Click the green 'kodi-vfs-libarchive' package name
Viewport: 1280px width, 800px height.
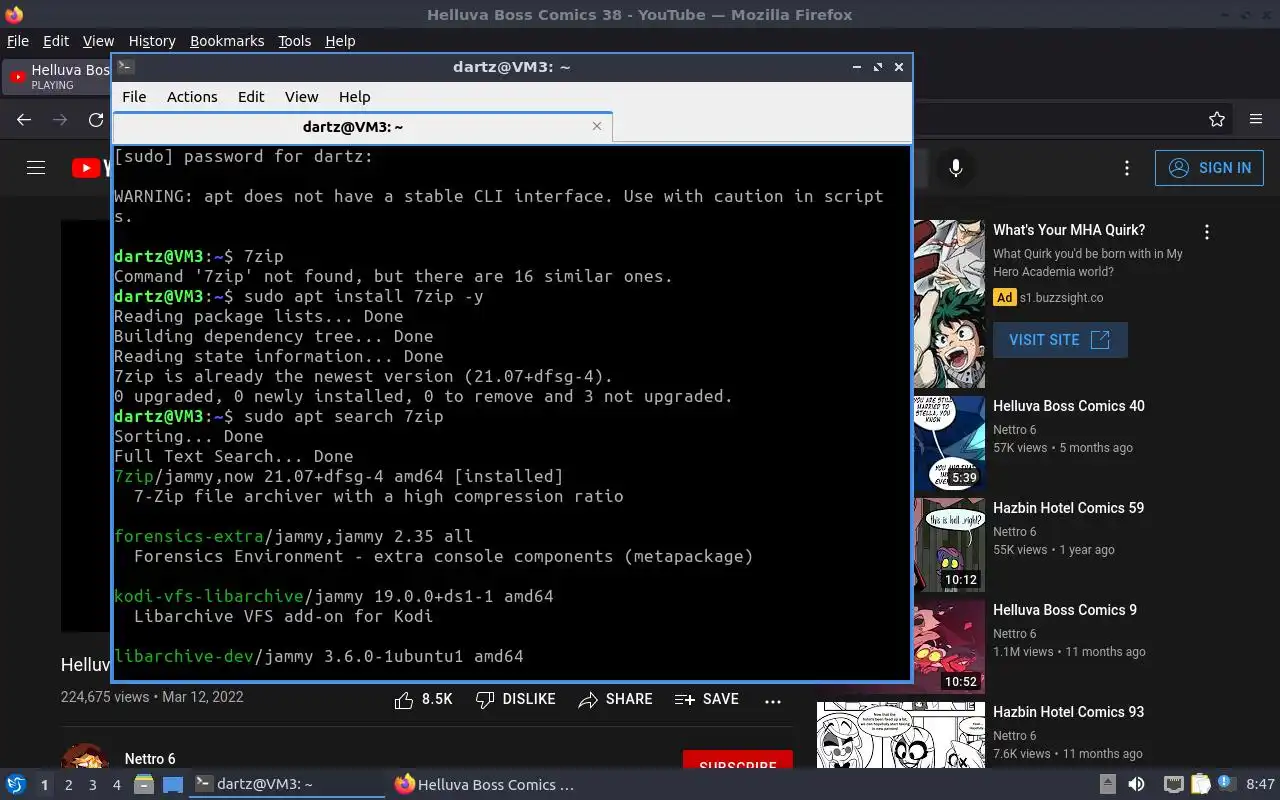pyautogui.click(x=208, y=596)
